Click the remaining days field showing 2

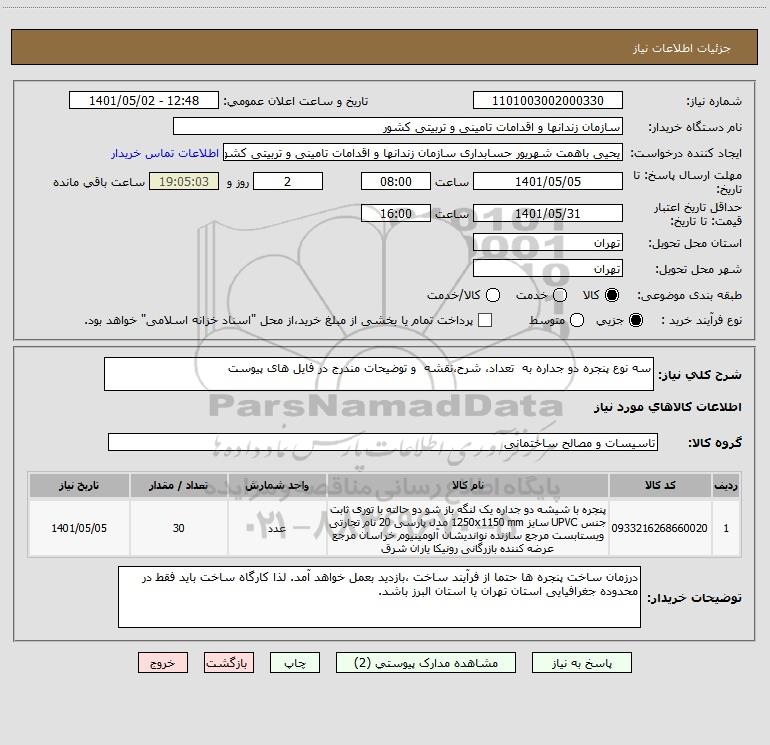(x=288, y=181)
